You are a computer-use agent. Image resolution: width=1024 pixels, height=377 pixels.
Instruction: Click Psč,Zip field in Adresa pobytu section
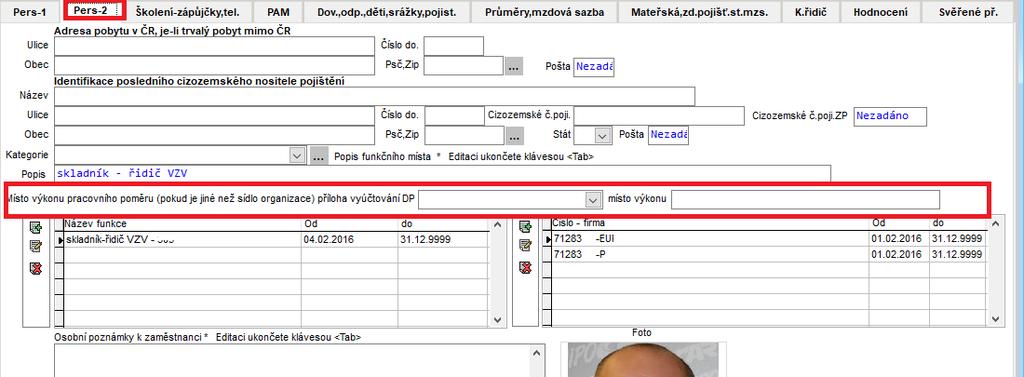click(x=464, y=66)
